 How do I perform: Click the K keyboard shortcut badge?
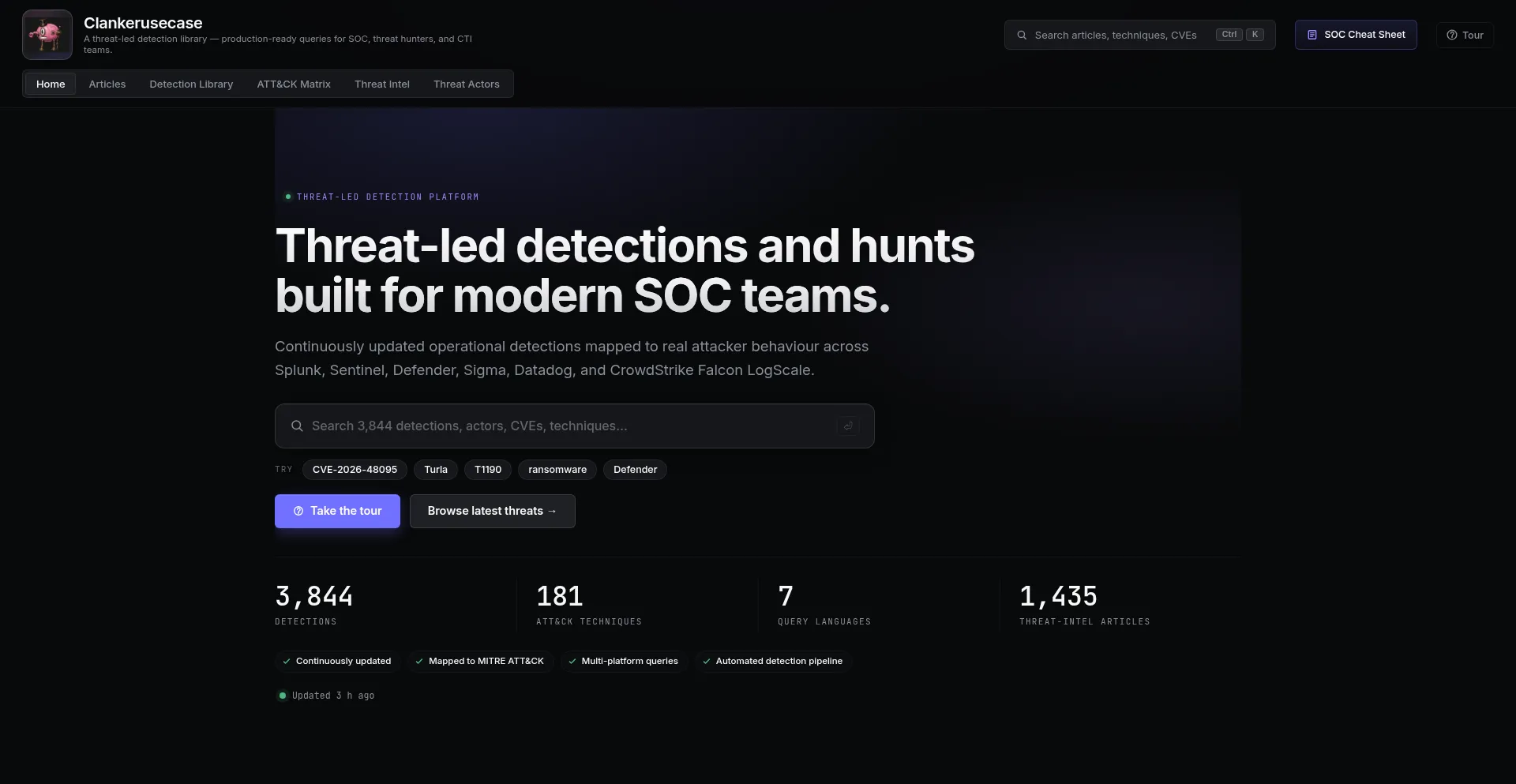tap(1255, 35)
